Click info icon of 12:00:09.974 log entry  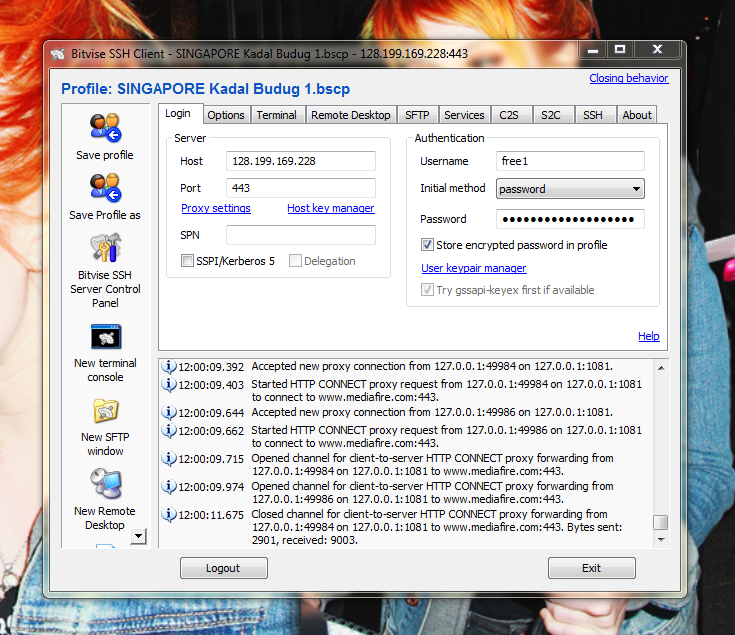[x=169, y=486]
